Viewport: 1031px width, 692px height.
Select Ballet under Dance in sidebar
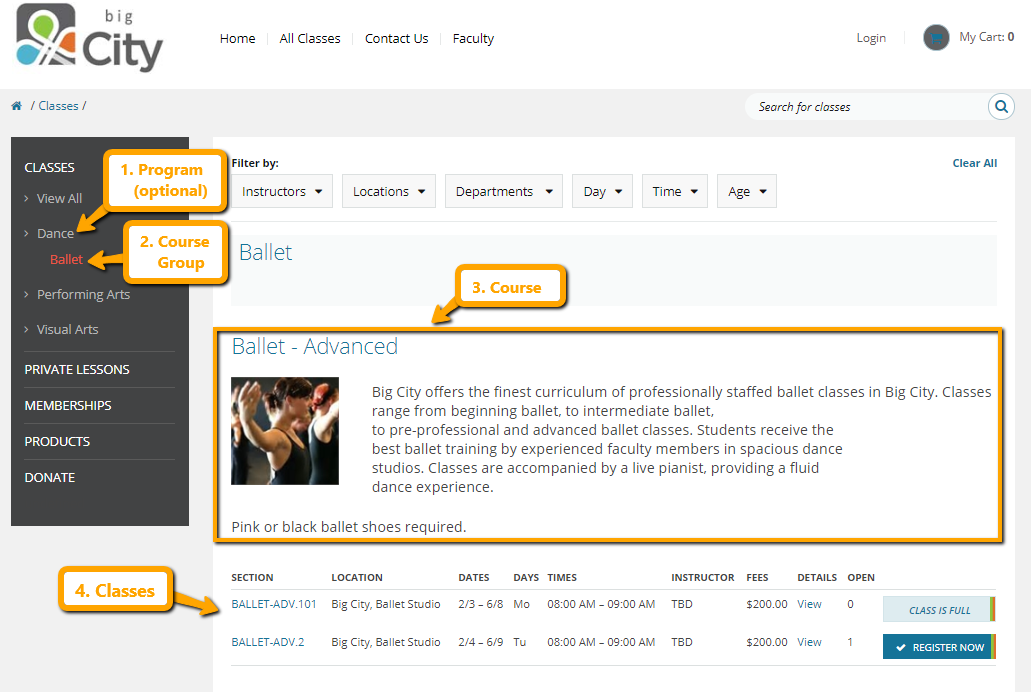(66, 259)
